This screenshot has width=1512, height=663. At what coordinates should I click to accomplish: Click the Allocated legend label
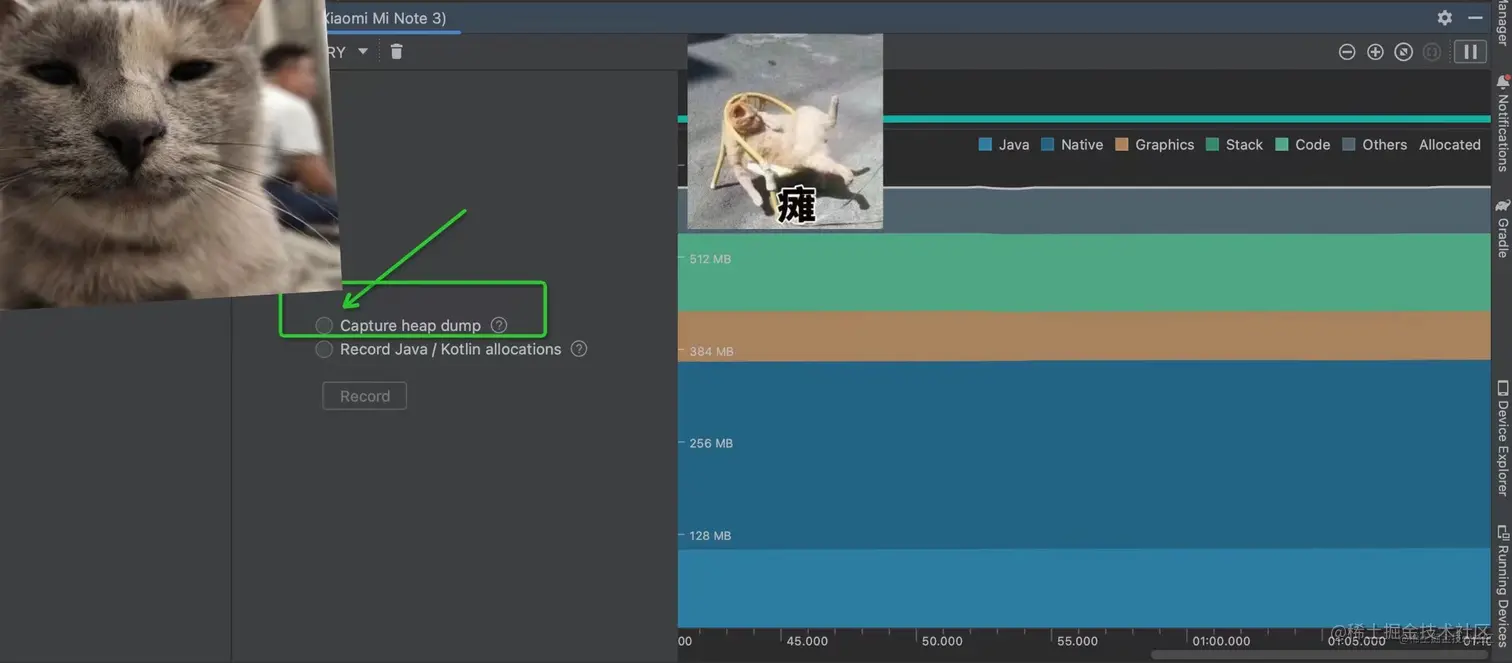click(1449, 145)
